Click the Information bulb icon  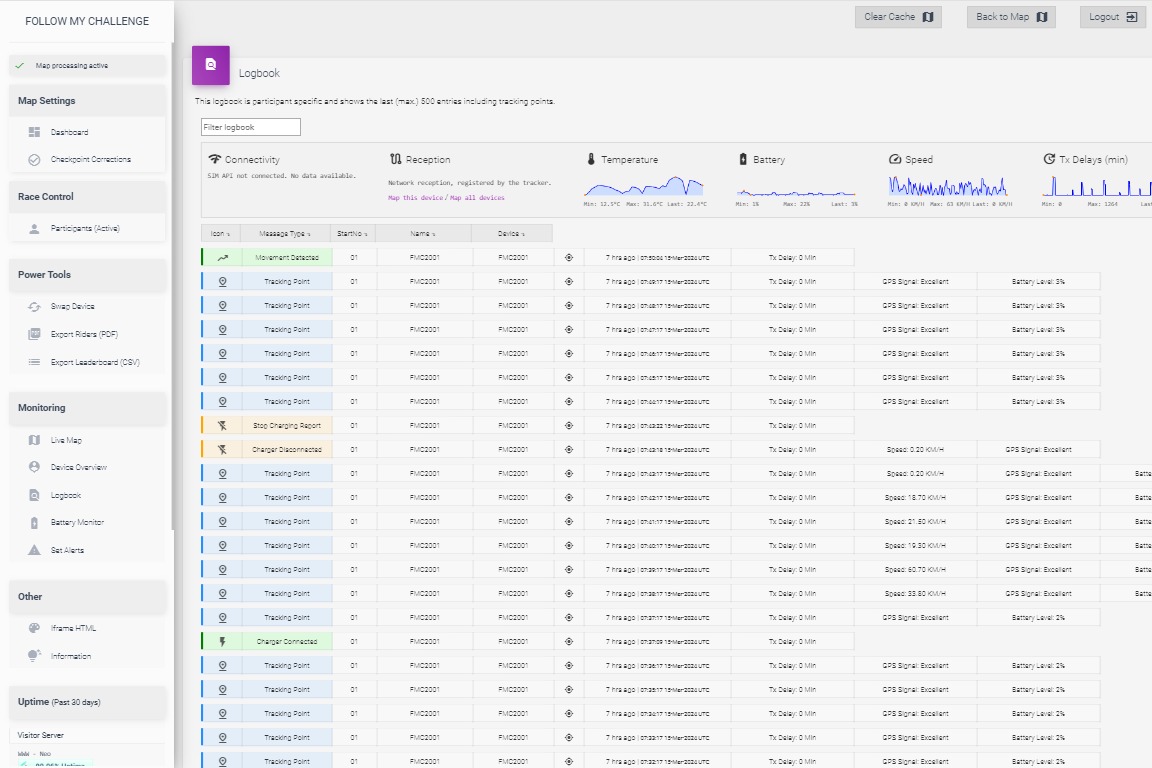(34, 656)
